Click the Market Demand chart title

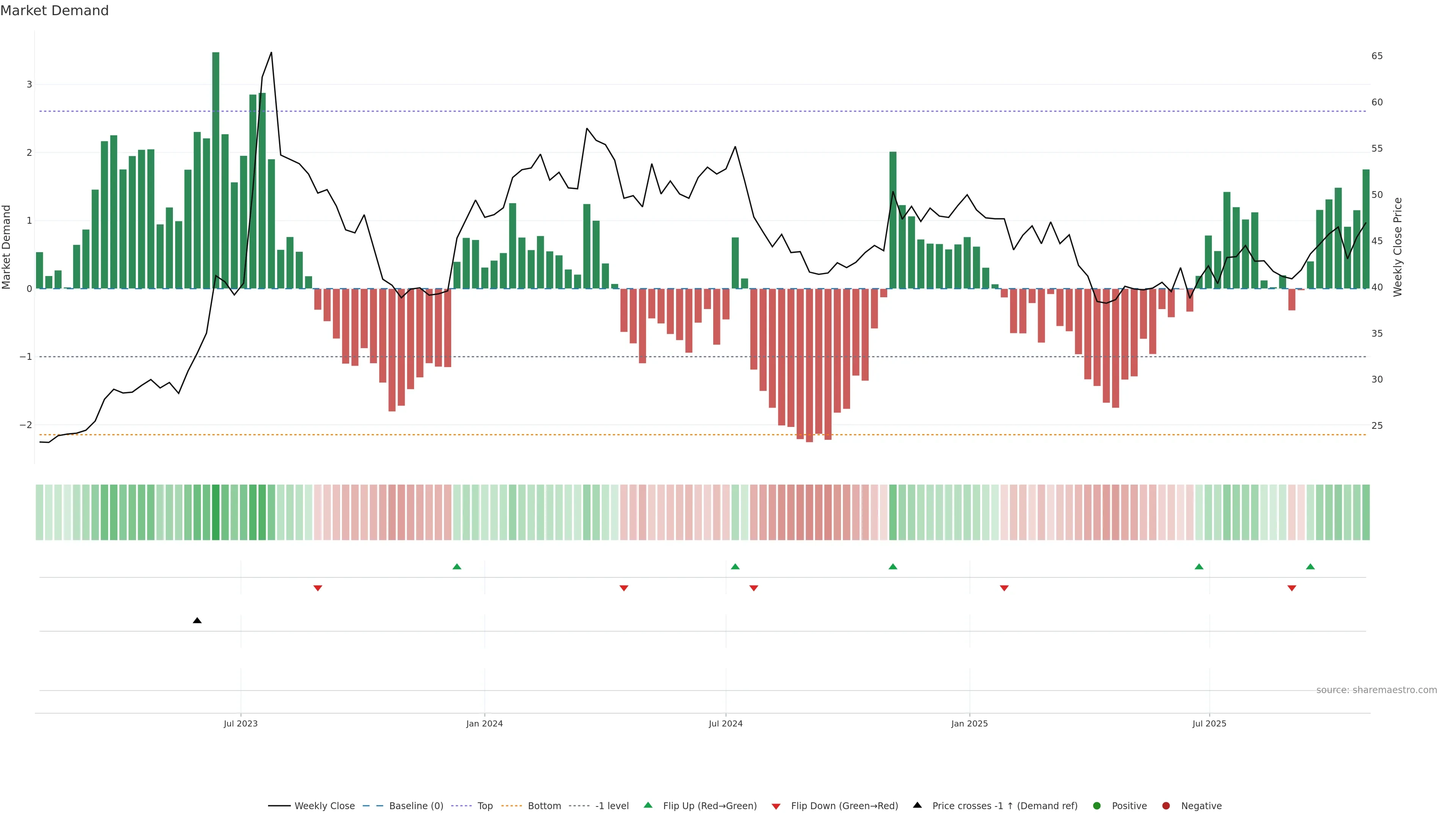[x=54, y=11]
